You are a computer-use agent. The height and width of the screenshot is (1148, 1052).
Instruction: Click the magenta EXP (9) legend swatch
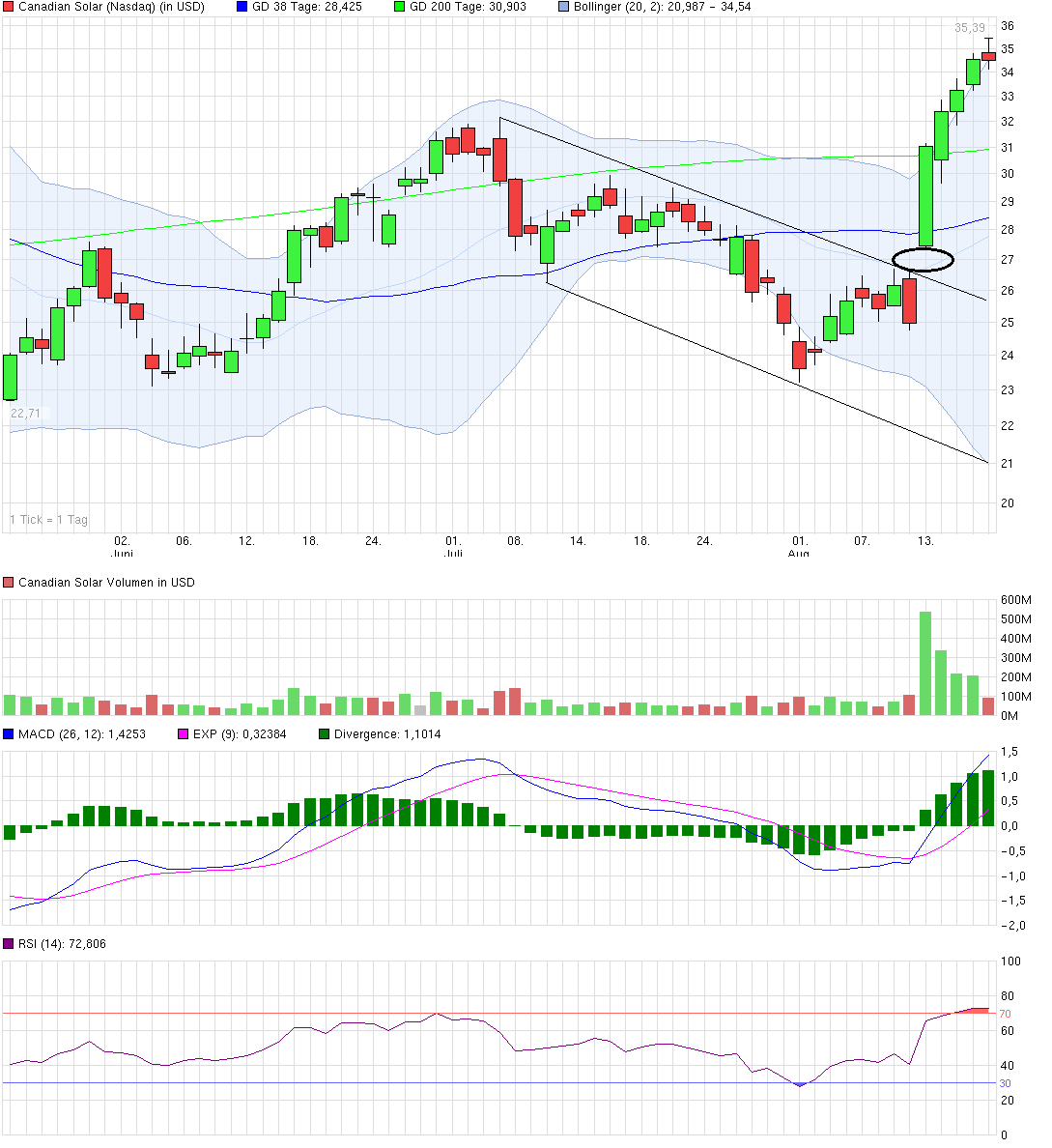coord(184,734)
